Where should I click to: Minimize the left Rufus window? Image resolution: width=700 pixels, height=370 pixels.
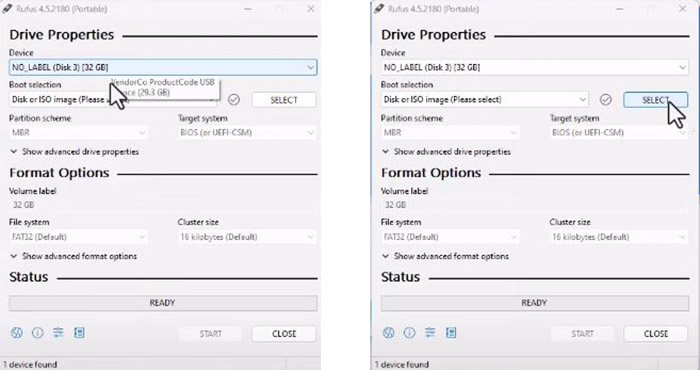point(248,9)
